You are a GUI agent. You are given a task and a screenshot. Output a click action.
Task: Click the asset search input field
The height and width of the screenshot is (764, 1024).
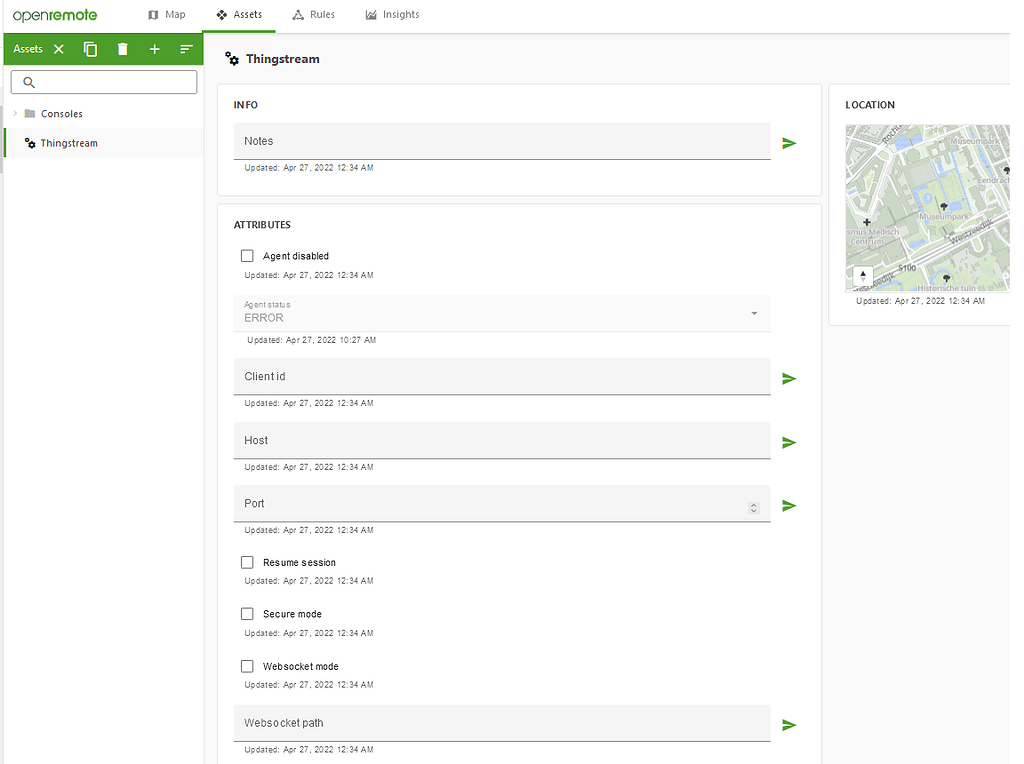point(104,82)
